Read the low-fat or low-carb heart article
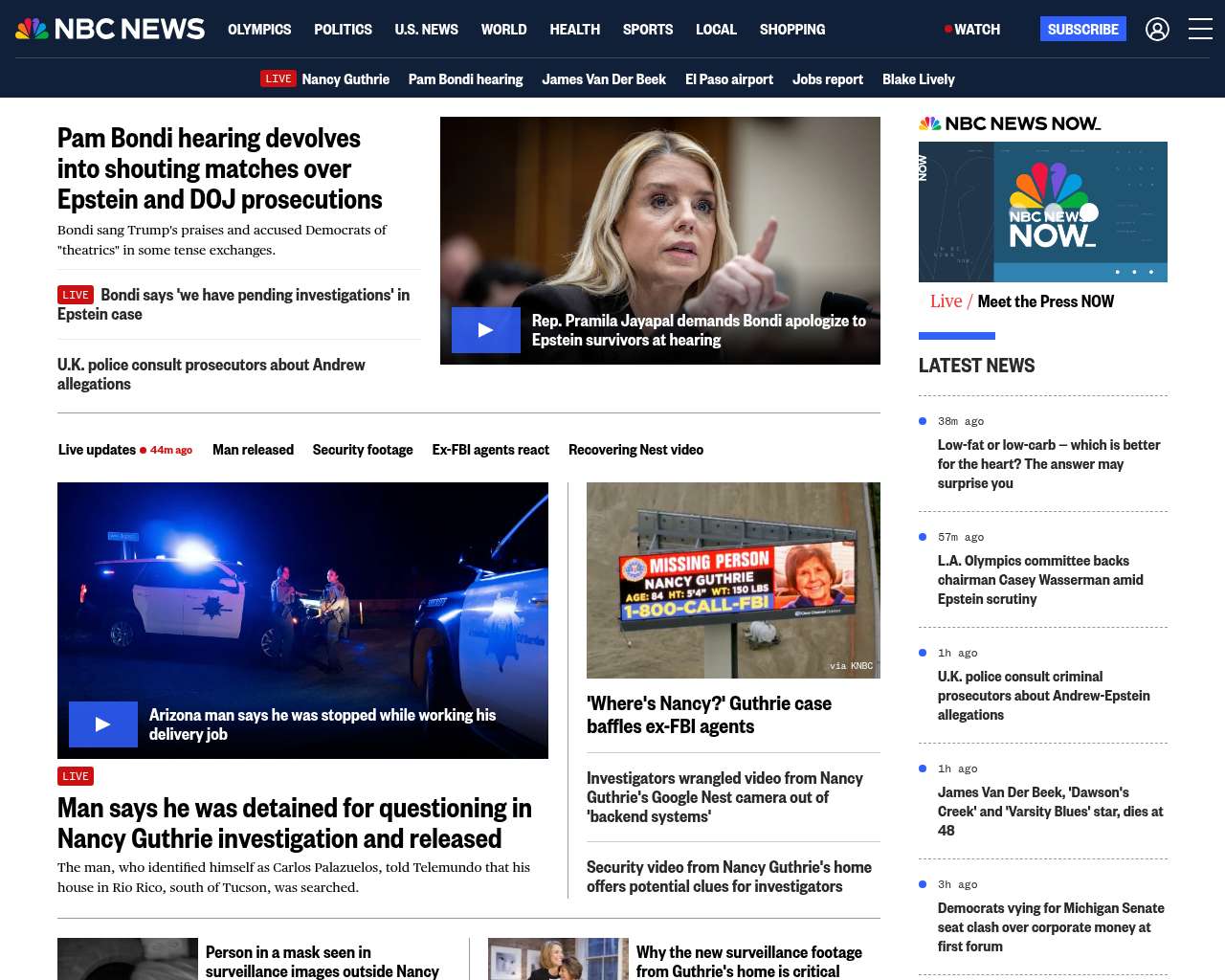 point(1048,464)
